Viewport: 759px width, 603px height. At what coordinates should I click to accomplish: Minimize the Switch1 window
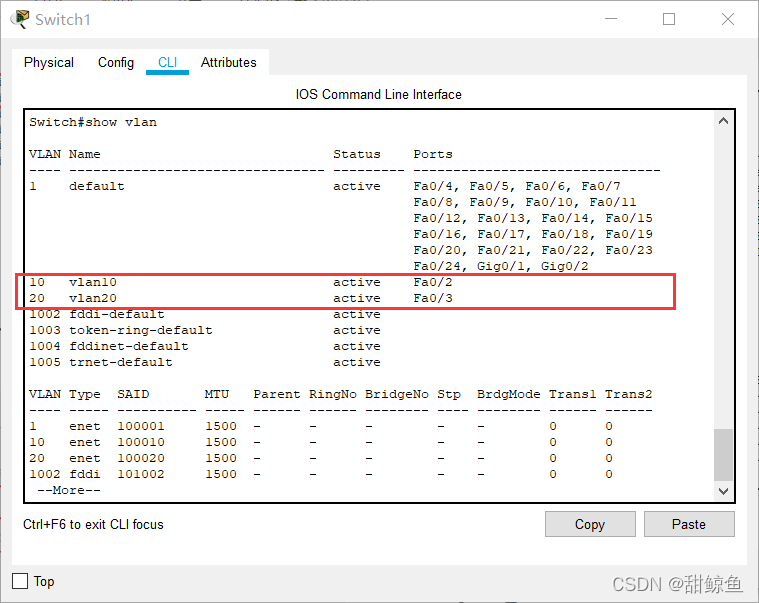click(x=611, y=19)
